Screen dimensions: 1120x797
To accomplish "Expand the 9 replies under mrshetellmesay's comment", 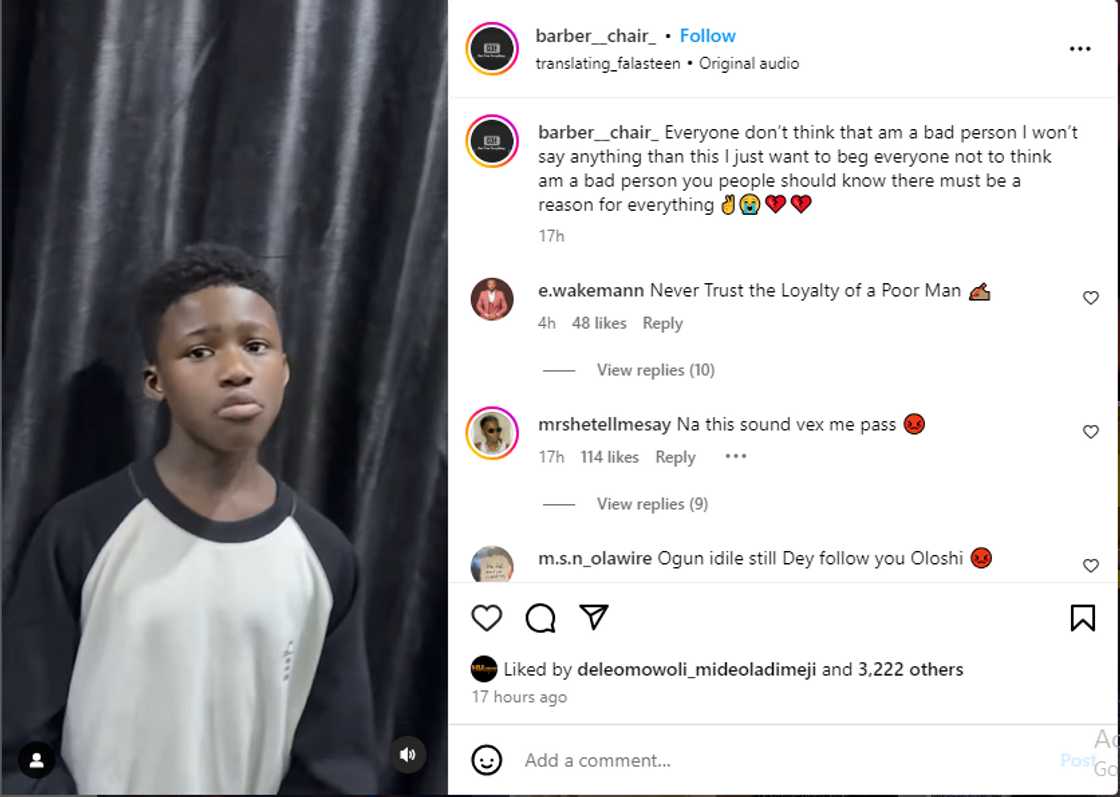I will point(652,504).
